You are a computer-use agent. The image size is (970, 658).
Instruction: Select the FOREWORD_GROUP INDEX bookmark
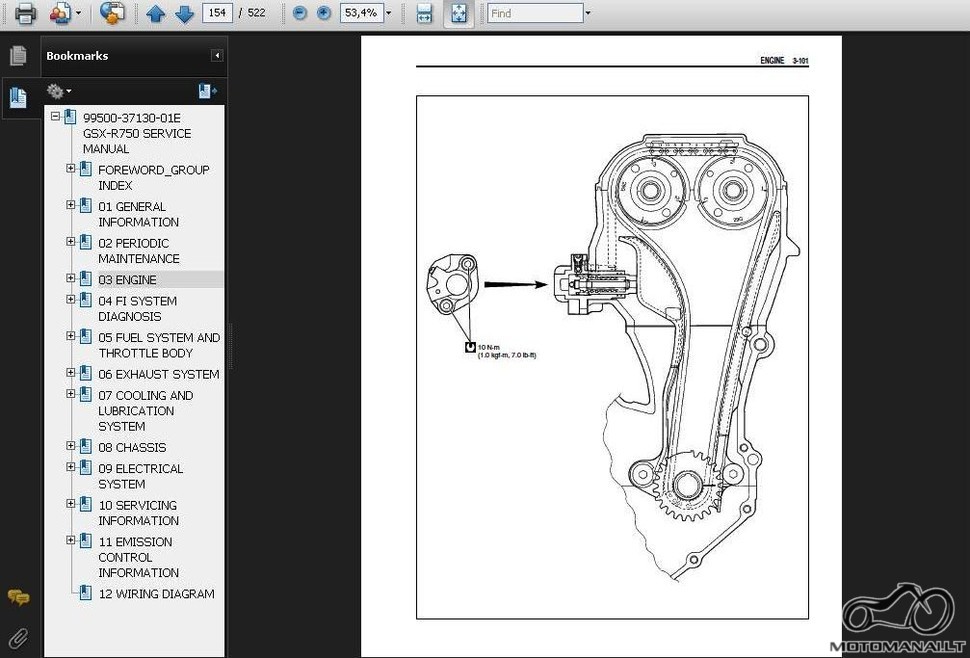[154, 177]
